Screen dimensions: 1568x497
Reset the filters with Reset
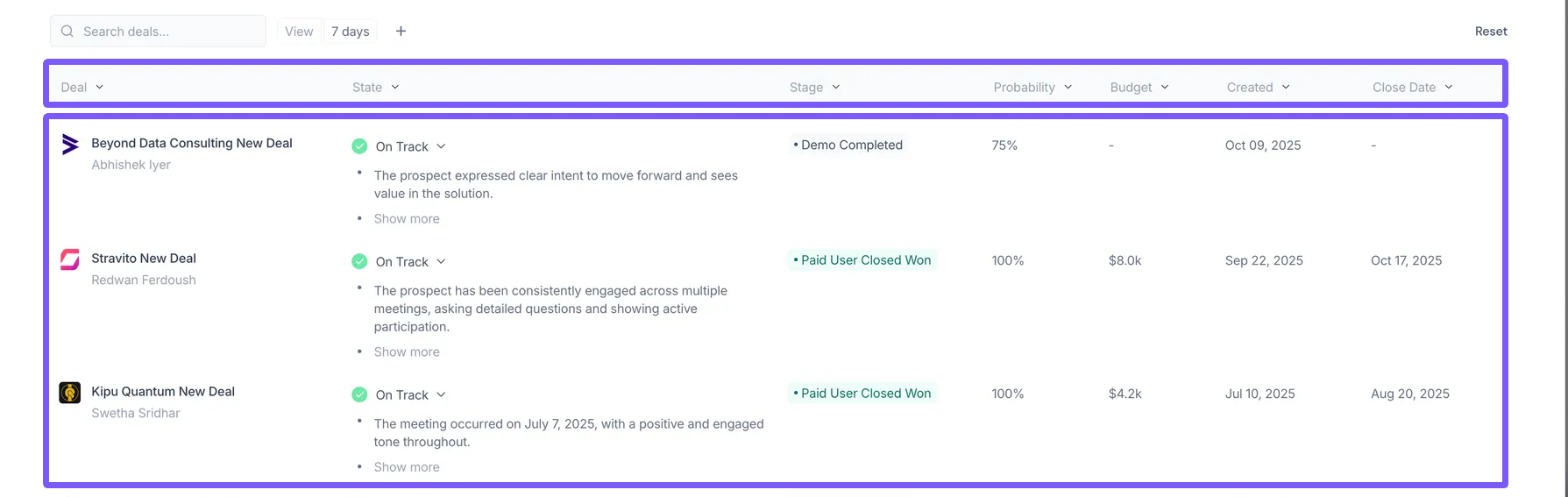point(1491,32)
